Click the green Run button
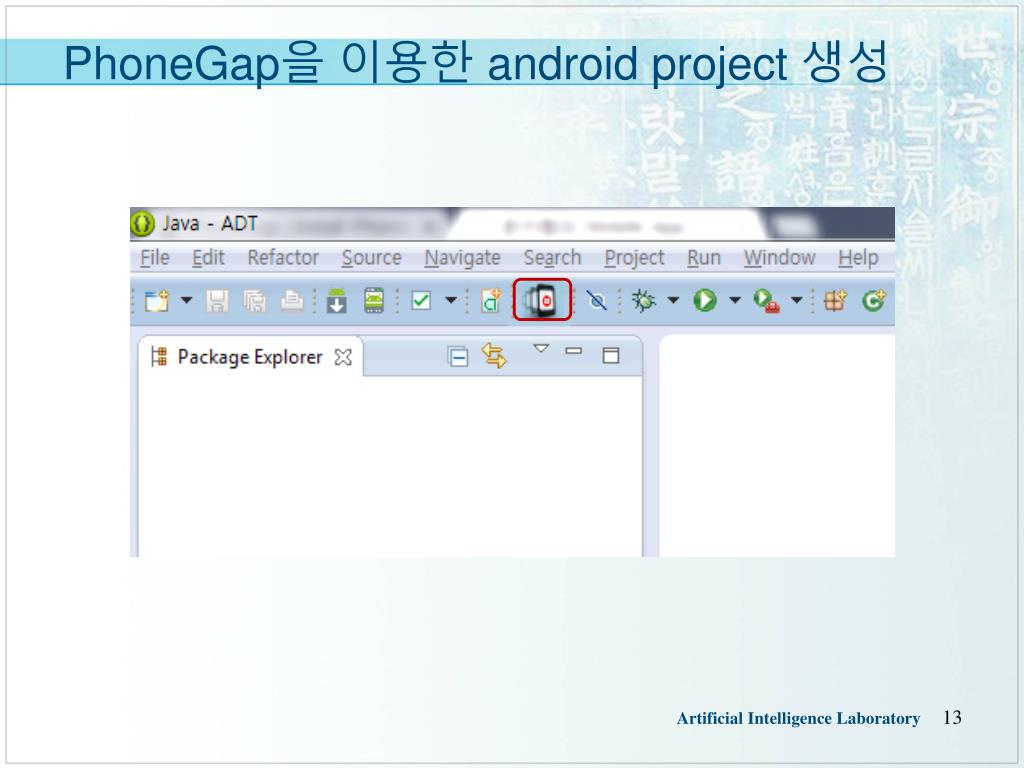 (x=705, y=300)
